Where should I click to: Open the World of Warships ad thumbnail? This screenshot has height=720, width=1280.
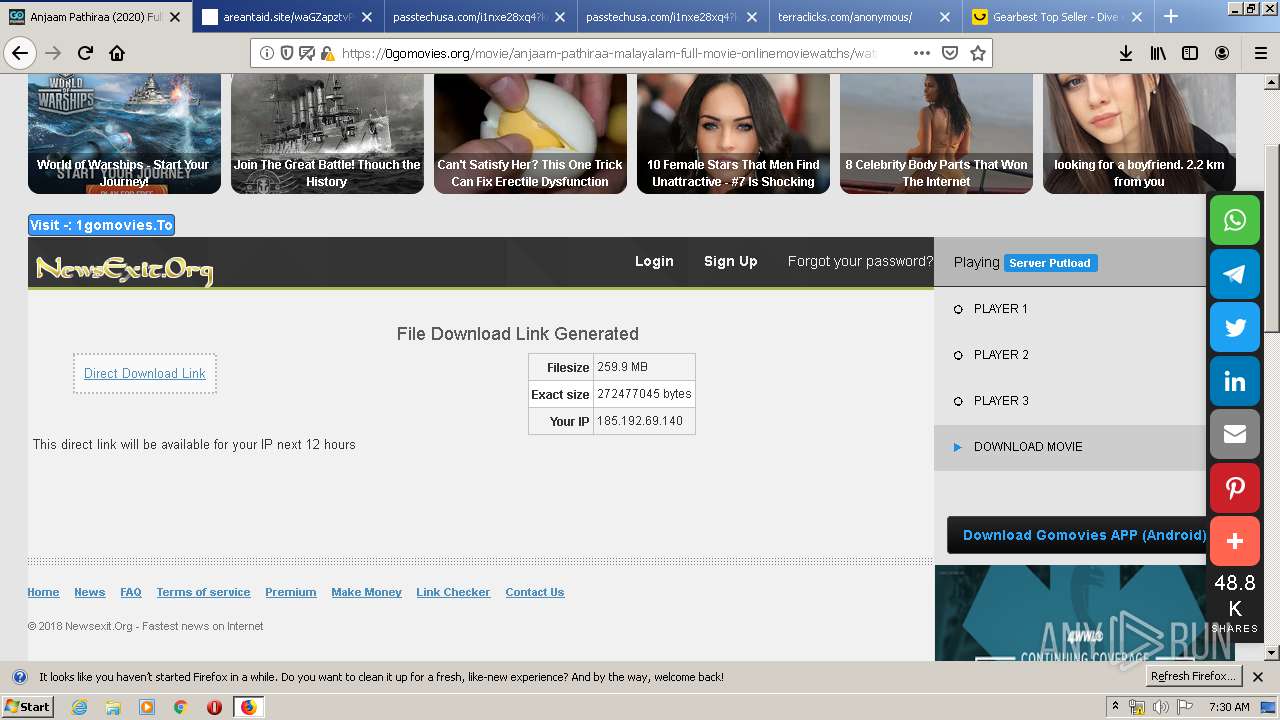point(124,133)
